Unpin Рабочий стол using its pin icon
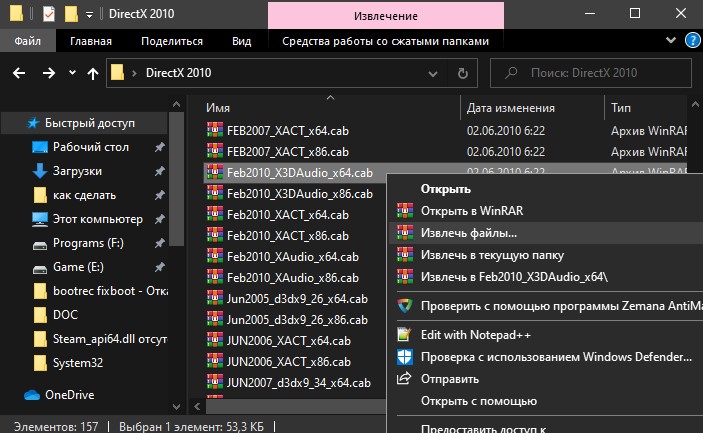Viewport: 703px width, 433px height. click(x=160, y=147)
